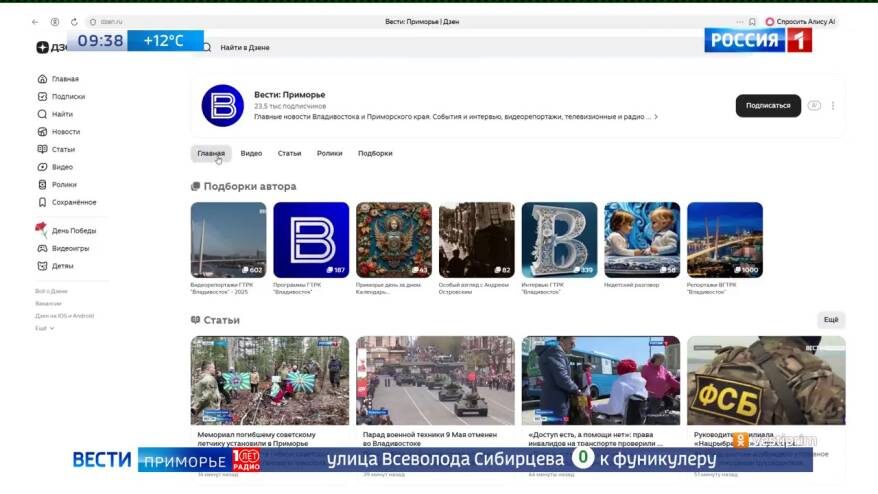Click Ещё button in Статьи section
This screenshot has width=878, height=494.
(x=831, y=320)
